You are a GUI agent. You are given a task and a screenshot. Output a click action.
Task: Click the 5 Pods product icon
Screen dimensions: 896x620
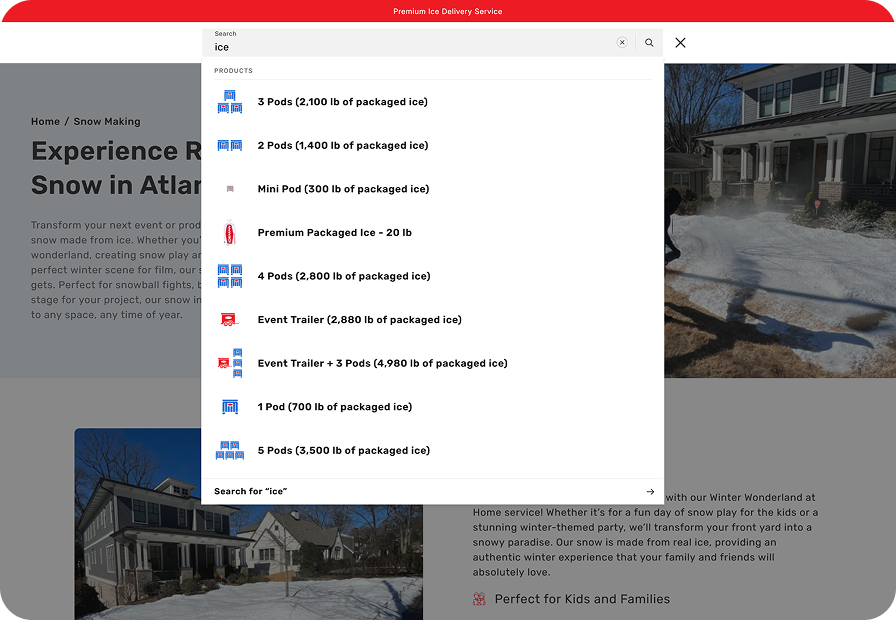coord(230,450)
